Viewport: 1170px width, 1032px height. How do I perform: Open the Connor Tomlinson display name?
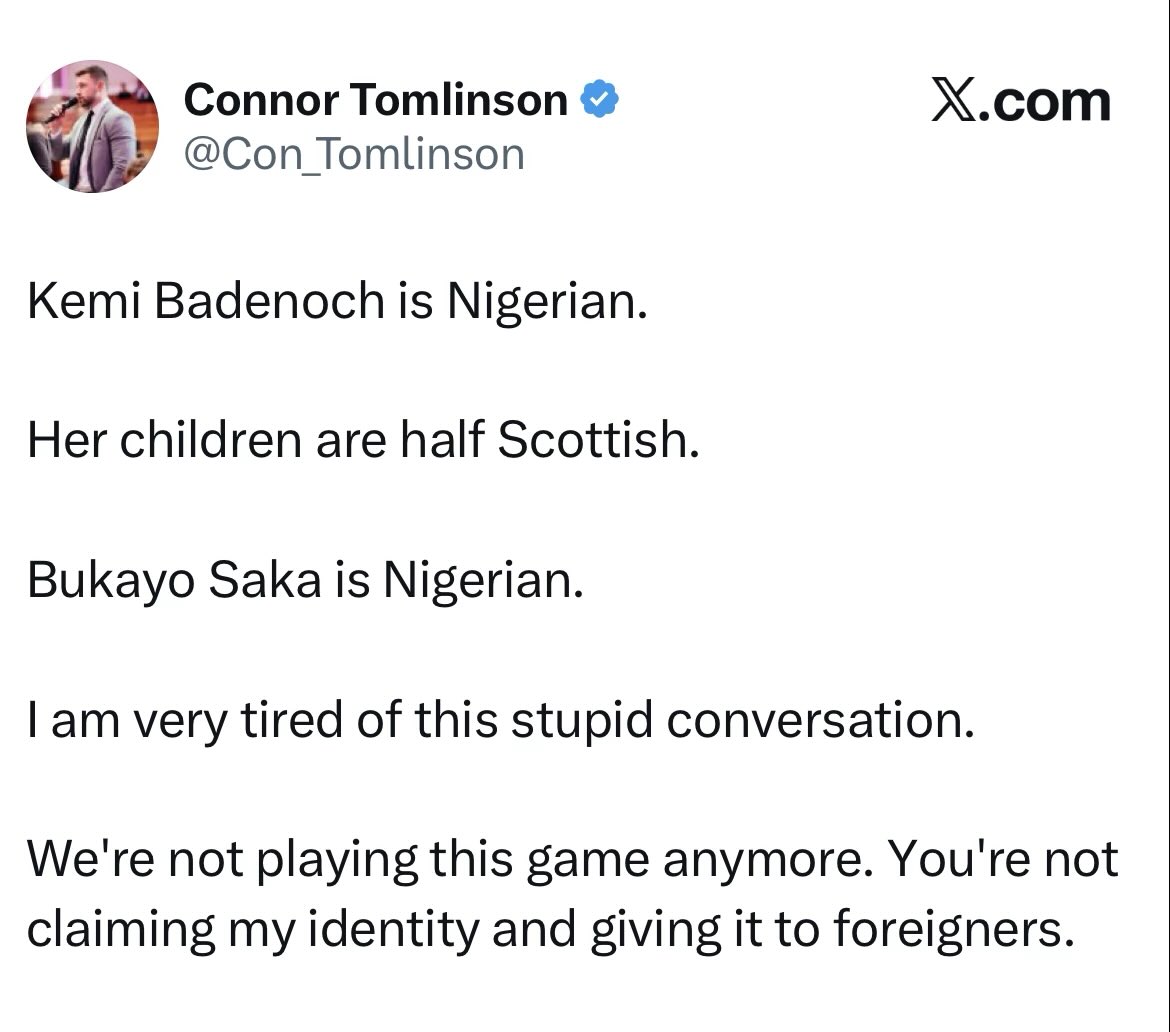point(375,99)
